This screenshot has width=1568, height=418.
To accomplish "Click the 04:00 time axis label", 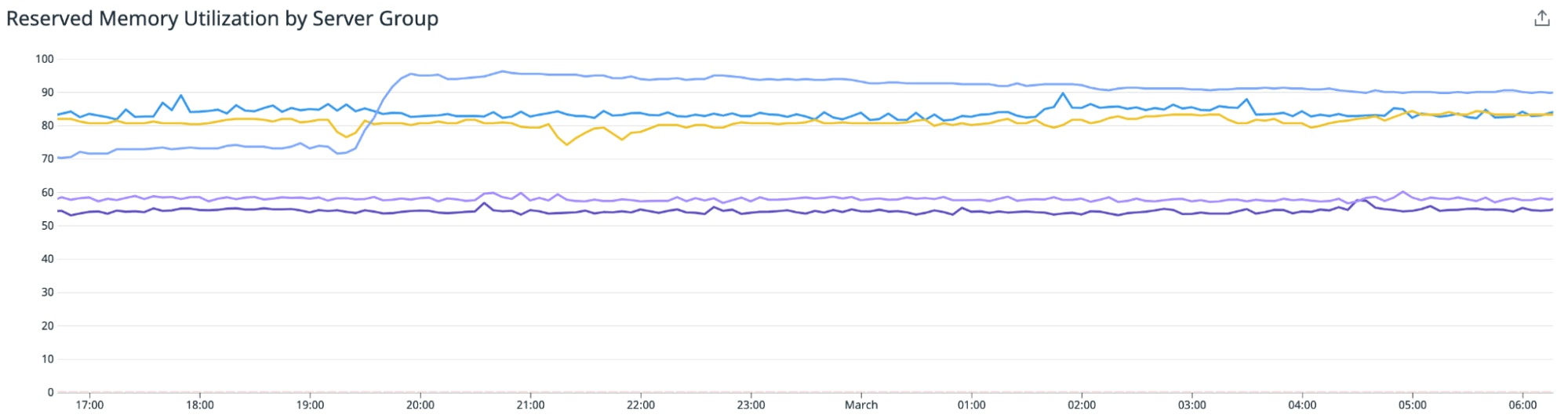I will pyautogui.click(x=1302, y=405).
